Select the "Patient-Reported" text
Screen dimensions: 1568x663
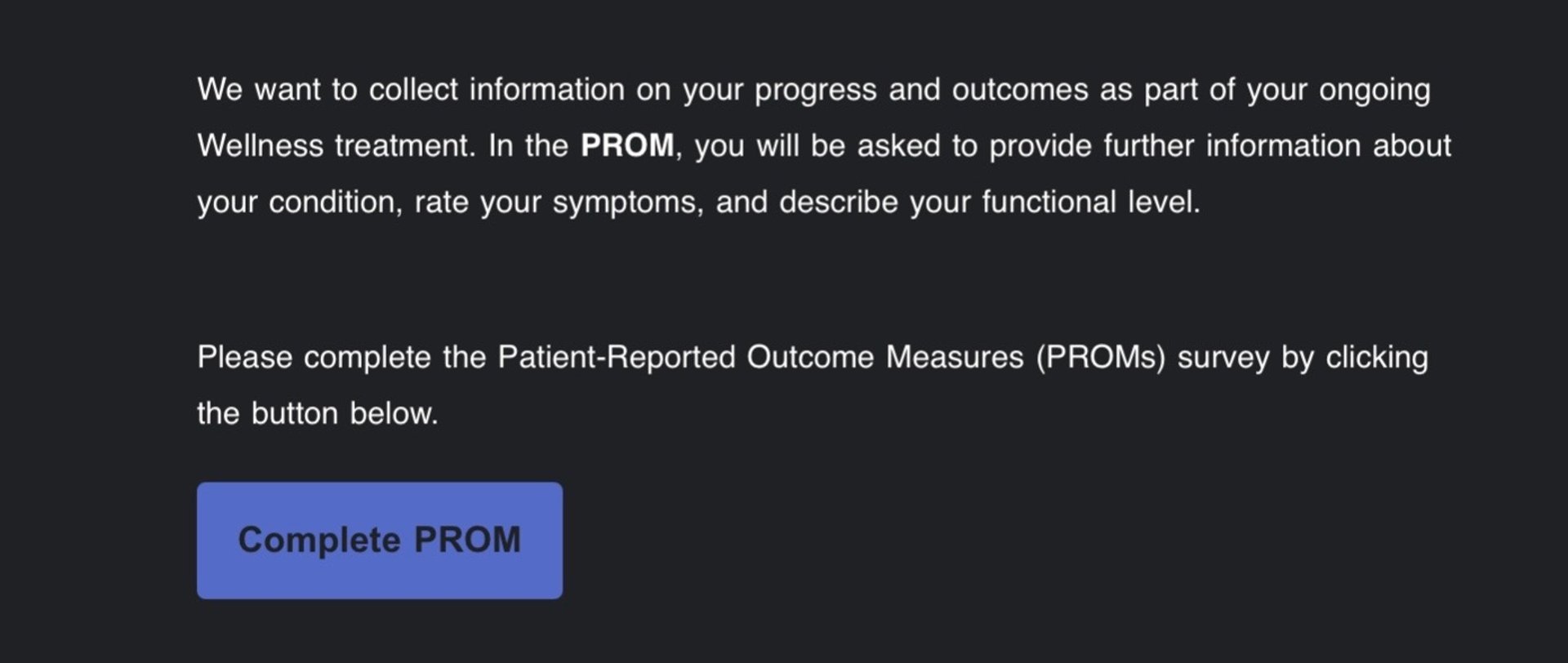617,358
